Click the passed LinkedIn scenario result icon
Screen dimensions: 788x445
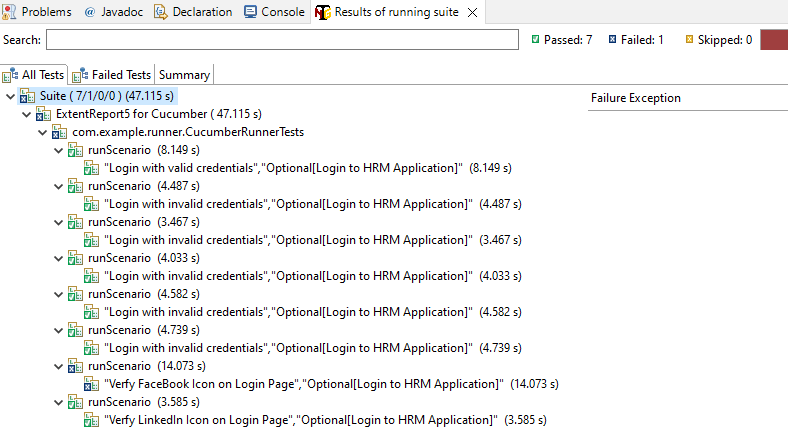point(92,420)
